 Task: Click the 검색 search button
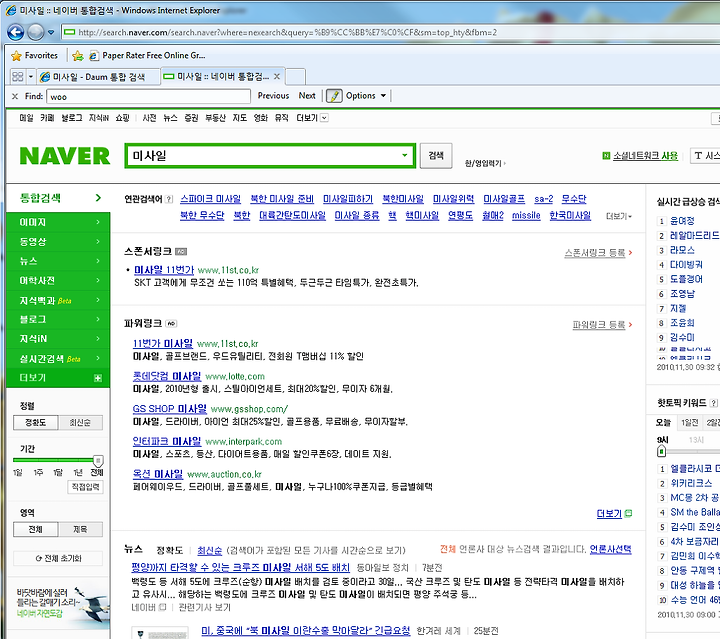(x=436, y=156)
